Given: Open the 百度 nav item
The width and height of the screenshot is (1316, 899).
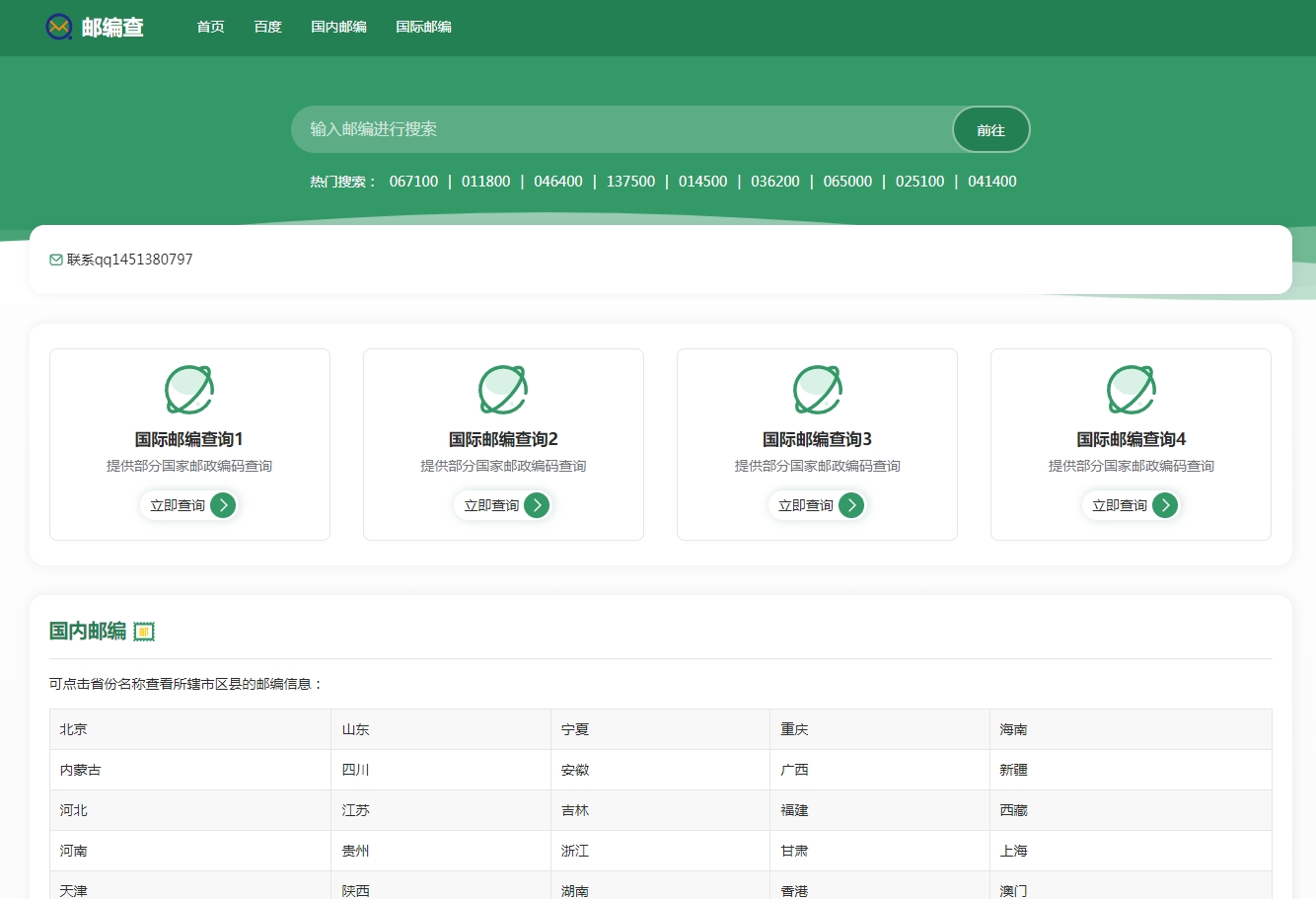Looking at the screenshot, I should (x=268, y=27).
